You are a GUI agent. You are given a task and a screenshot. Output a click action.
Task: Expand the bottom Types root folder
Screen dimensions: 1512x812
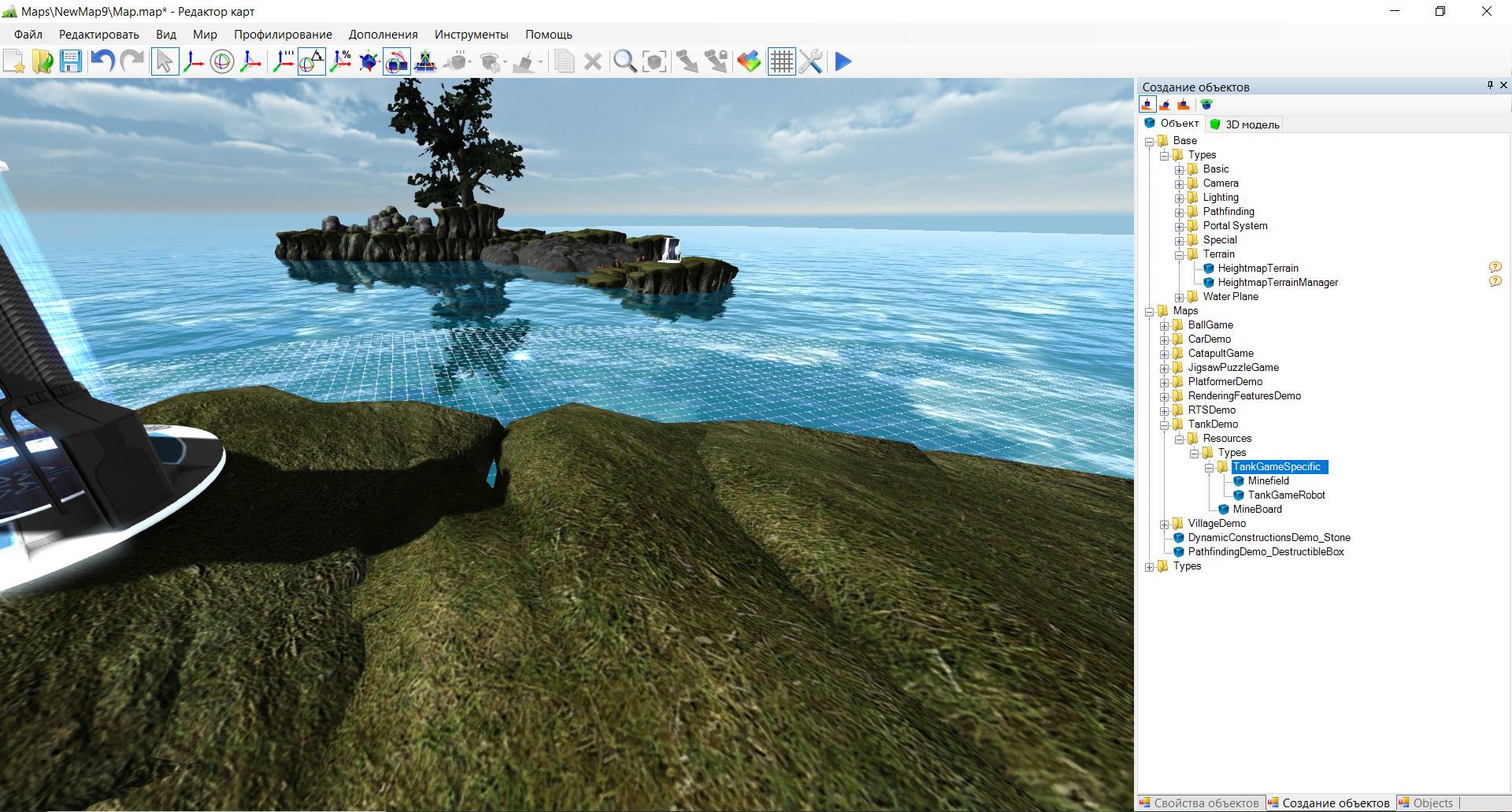click(x=1150, y=567)
